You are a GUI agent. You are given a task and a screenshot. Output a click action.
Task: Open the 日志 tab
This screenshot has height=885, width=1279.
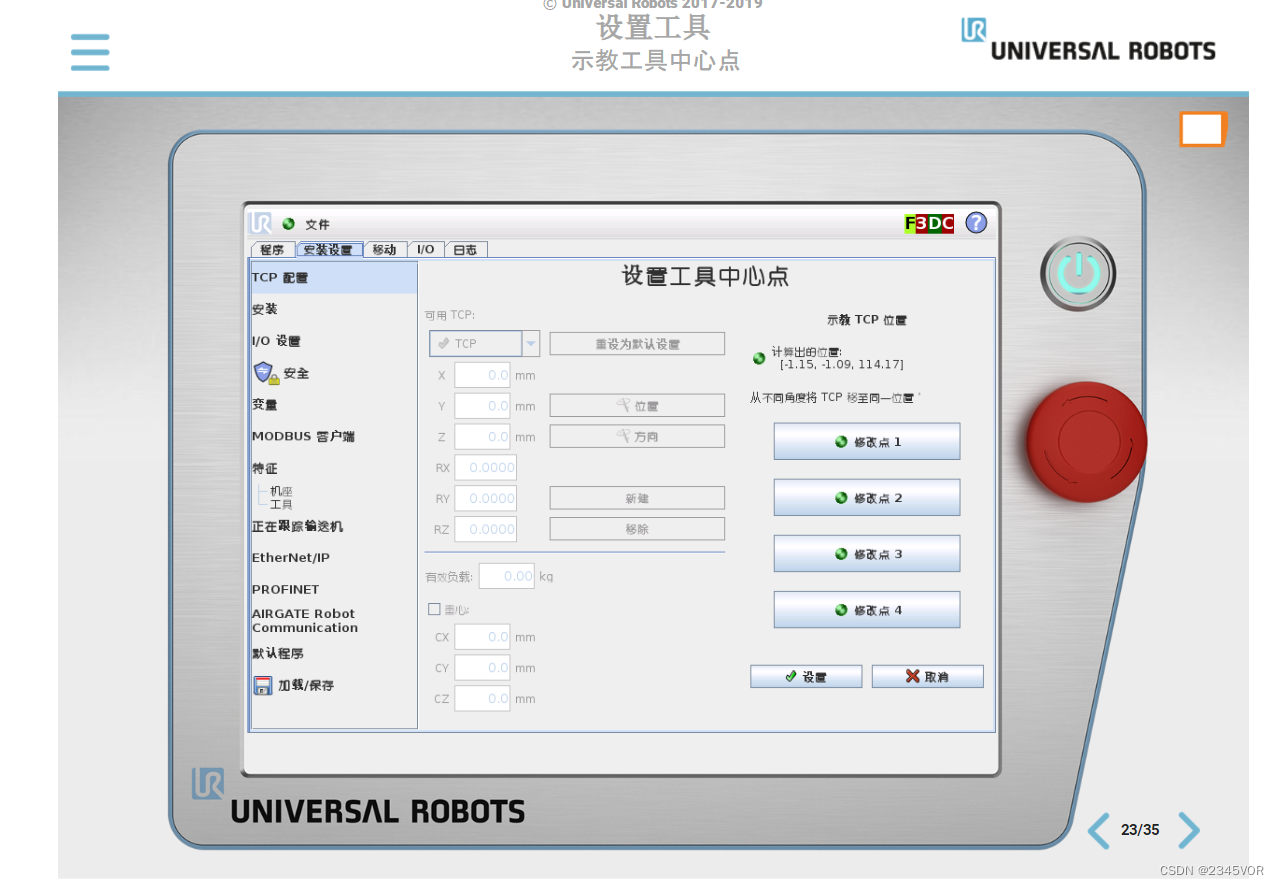click(465, 250)
